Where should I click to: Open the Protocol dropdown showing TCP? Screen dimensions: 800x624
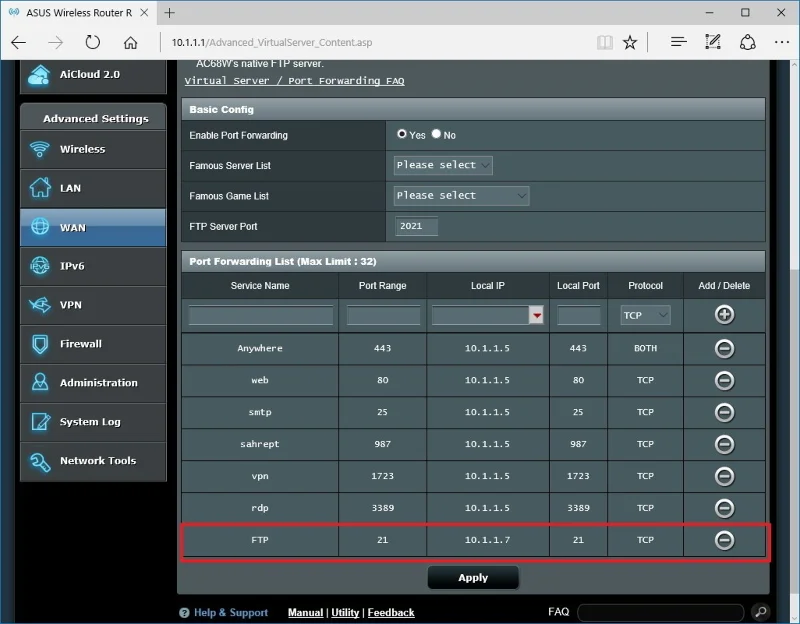644,315
